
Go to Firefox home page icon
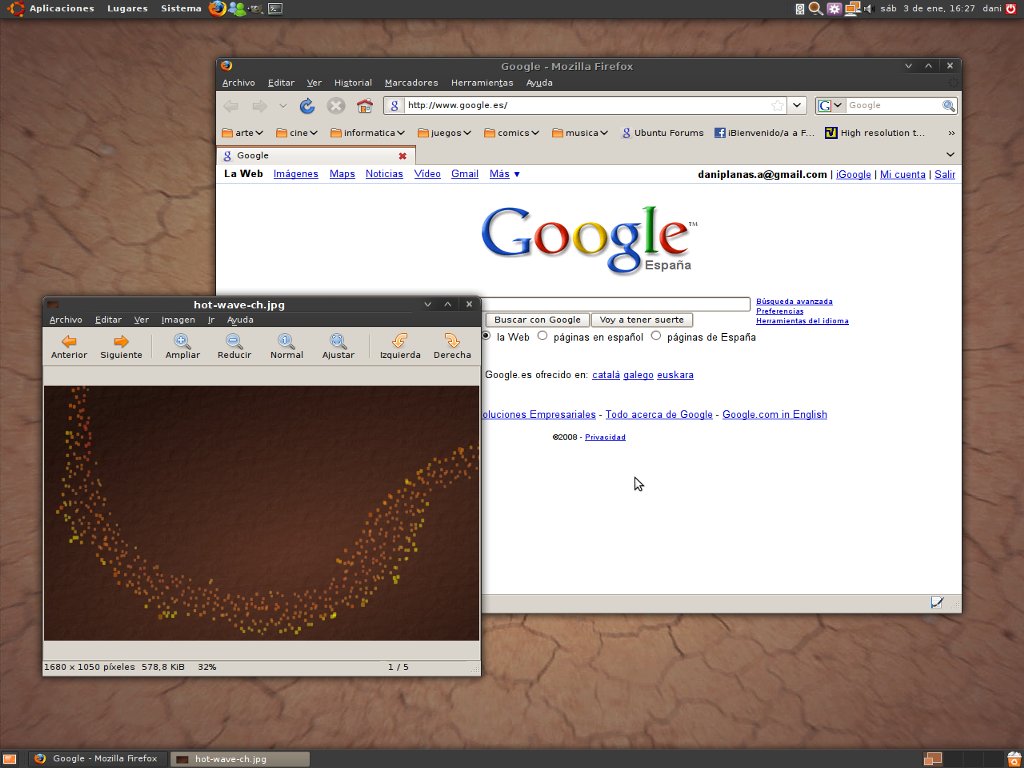click(x=364, y=106)
